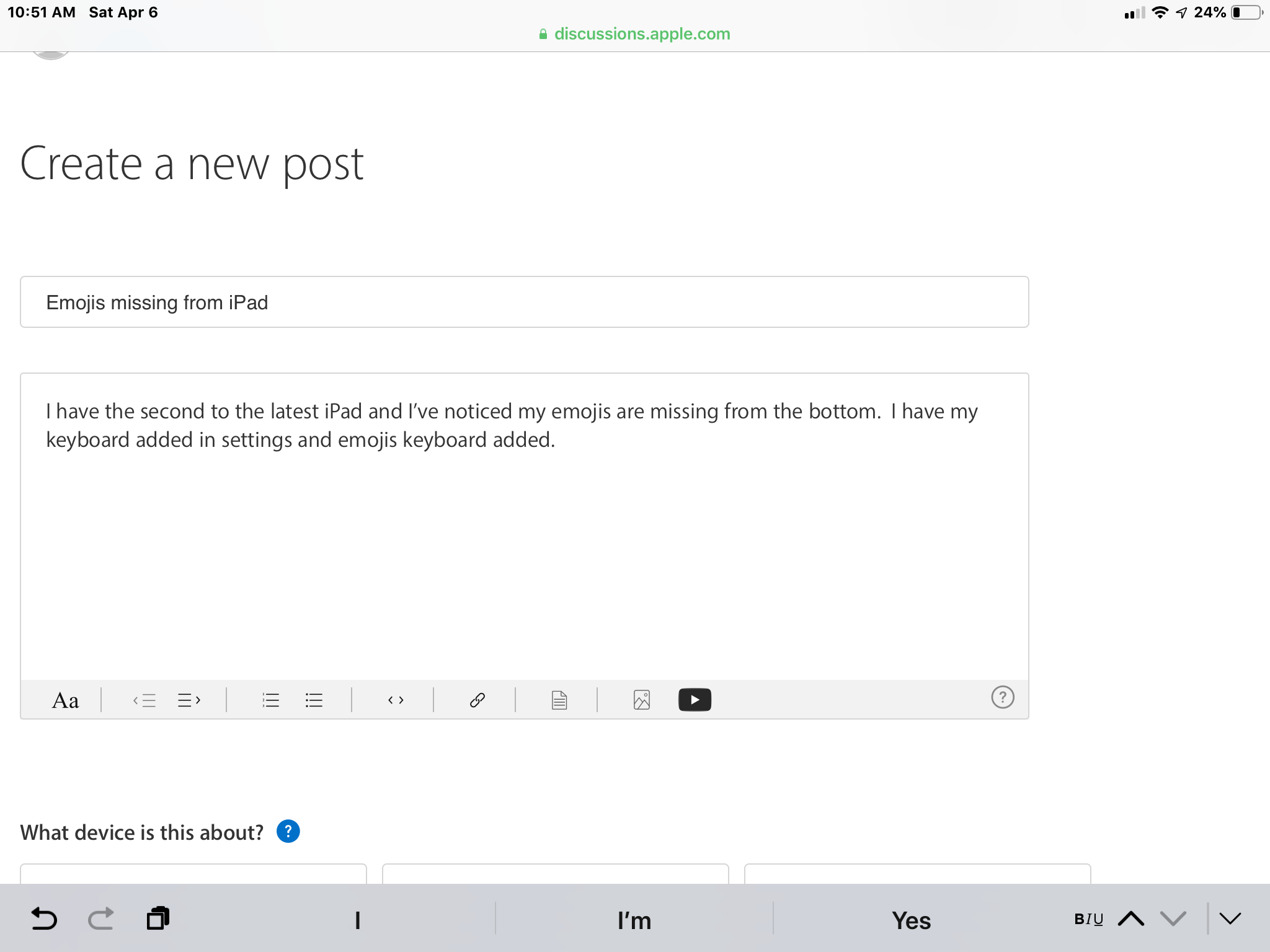Jump to previous field with up chevron
The height and width of the screenshot is (952, 1270).
tap(1131, 919)
